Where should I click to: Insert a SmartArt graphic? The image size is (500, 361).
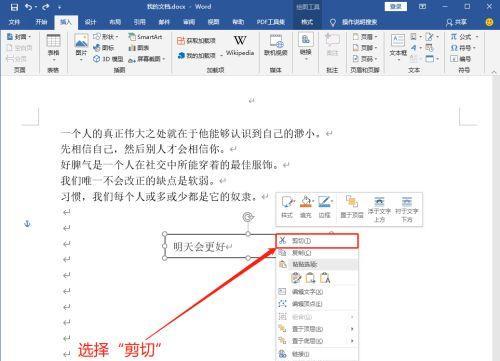(x=145, y=37)
